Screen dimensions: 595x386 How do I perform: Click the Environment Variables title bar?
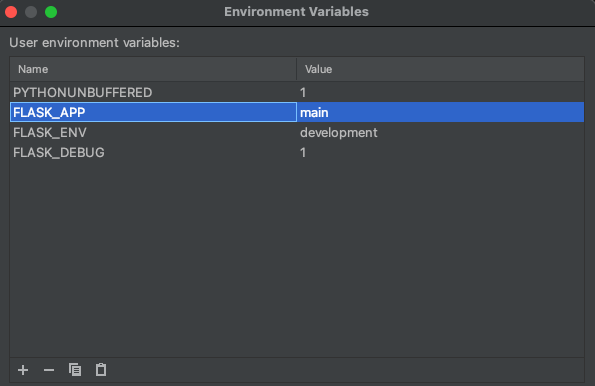(296, 12)
